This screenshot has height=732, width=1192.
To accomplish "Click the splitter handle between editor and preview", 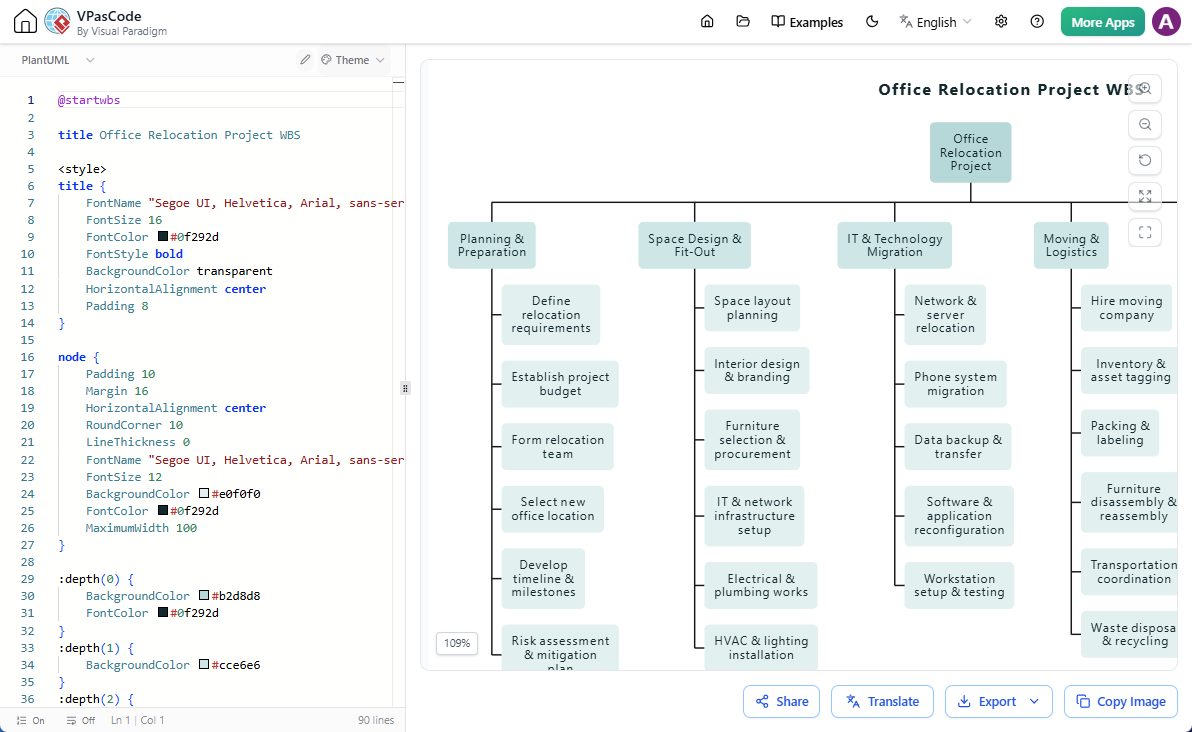I will pos(405,388).
